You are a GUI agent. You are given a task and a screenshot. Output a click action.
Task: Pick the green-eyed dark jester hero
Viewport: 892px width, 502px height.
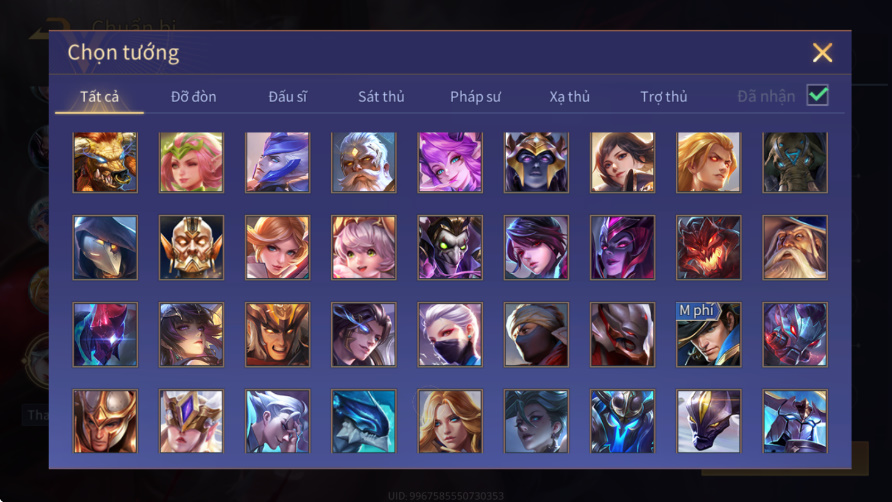[450, 248]
